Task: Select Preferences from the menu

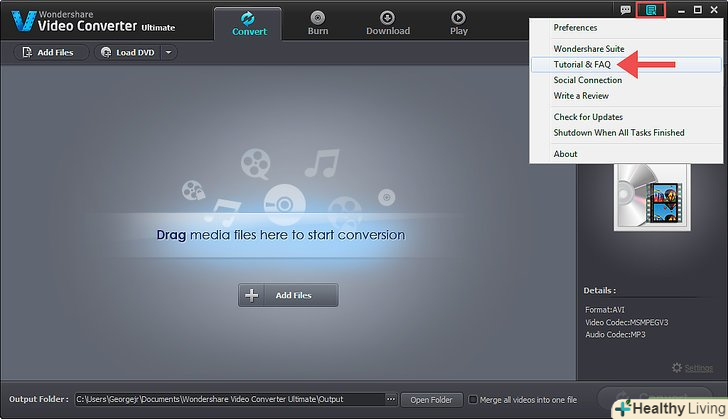Action: tap(575, 27)
